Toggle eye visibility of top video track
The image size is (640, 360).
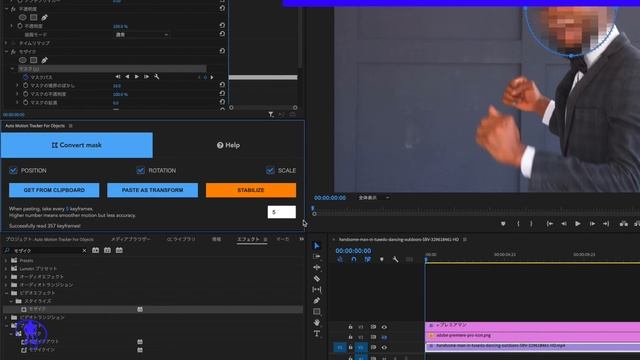click(x=384, y=327)
